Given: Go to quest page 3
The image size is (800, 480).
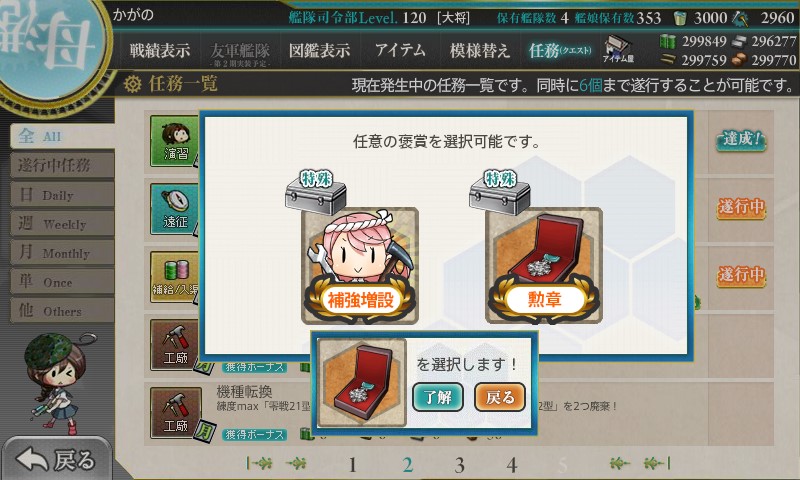Looking at the screenshot, I should [459, 465].
